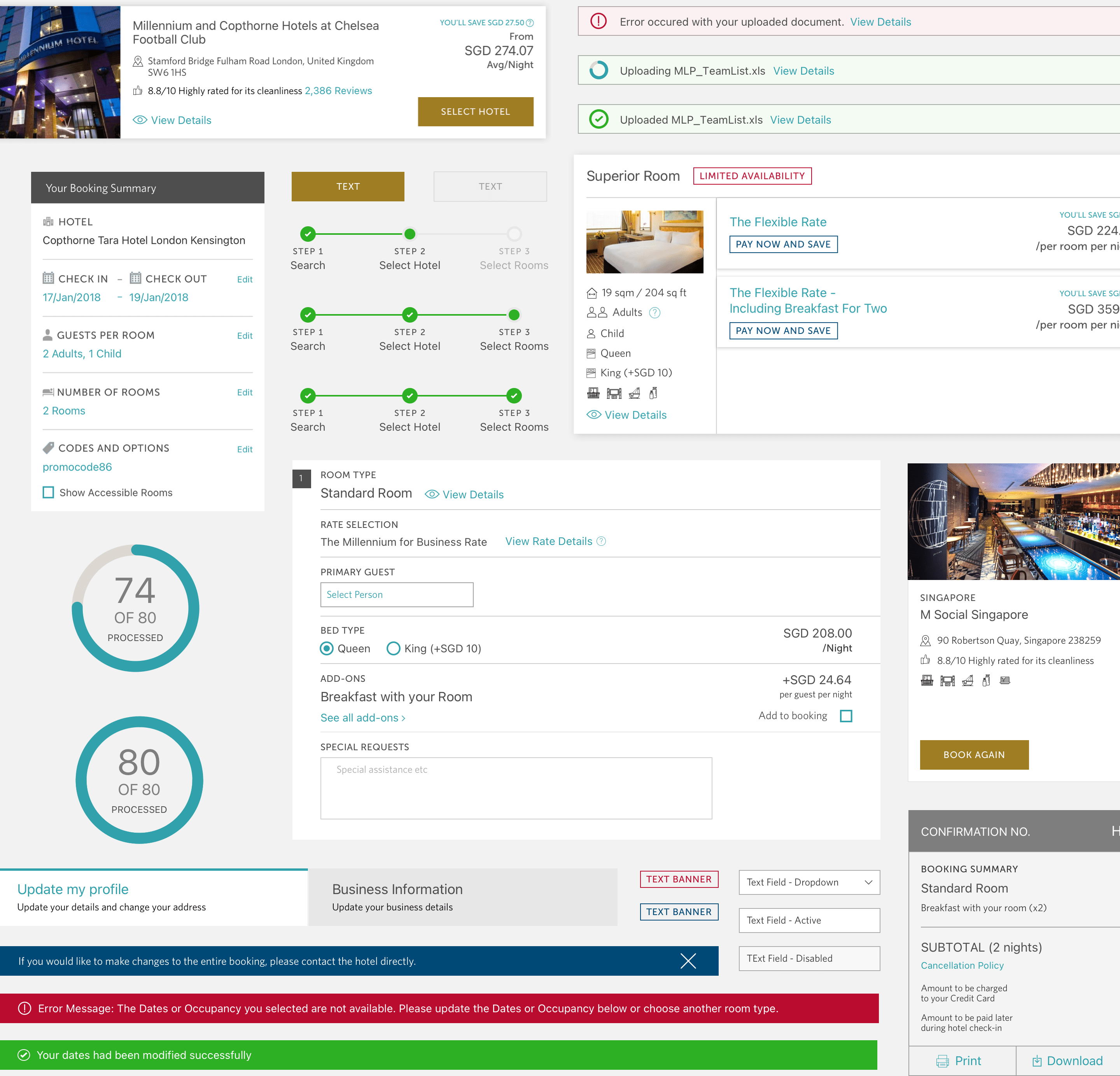Open View Details in the upload error alert

(x=880, y=22)
